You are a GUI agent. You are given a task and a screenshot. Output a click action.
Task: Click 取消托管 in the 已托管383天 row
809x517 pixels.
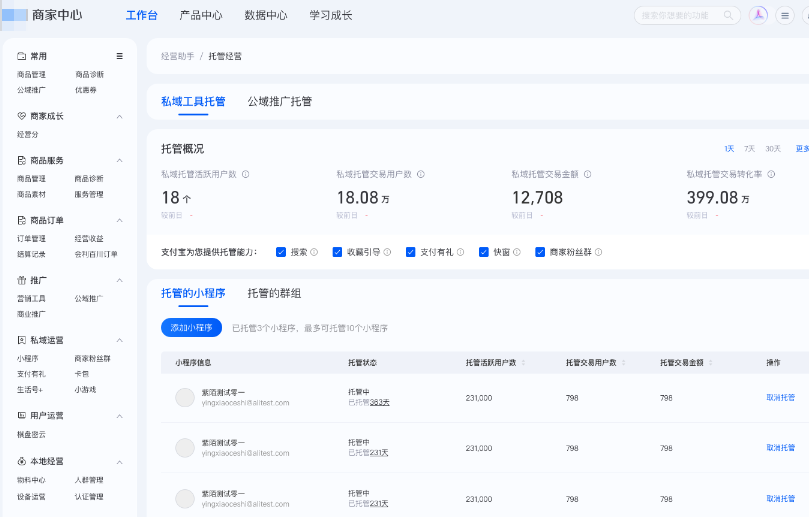(x=781, y=398)
